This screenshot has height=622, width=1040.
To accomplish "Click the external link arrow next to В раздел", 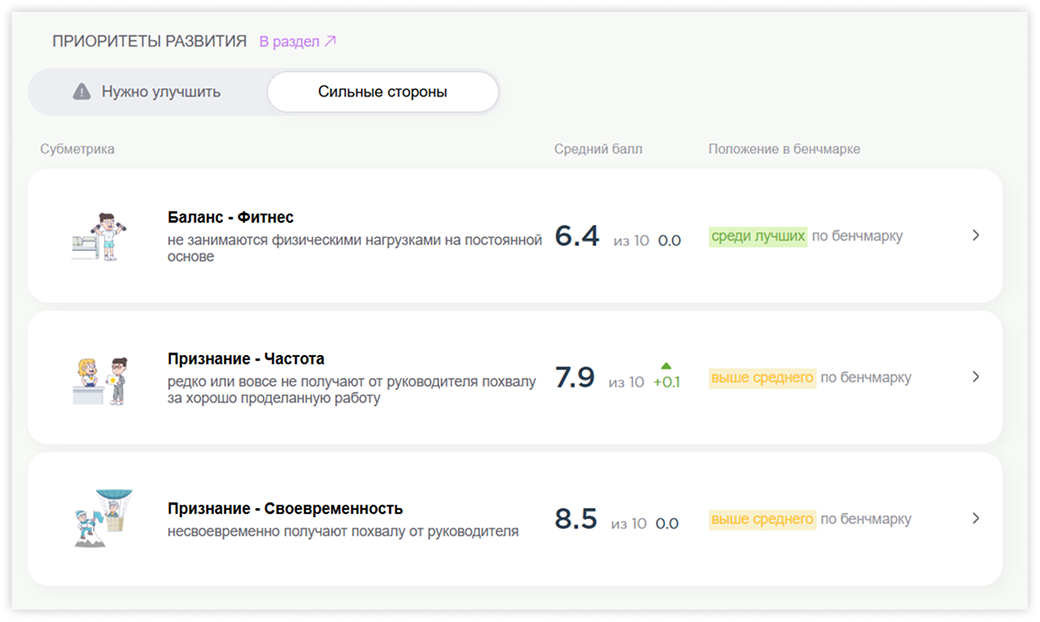I will tap(330, 42).
